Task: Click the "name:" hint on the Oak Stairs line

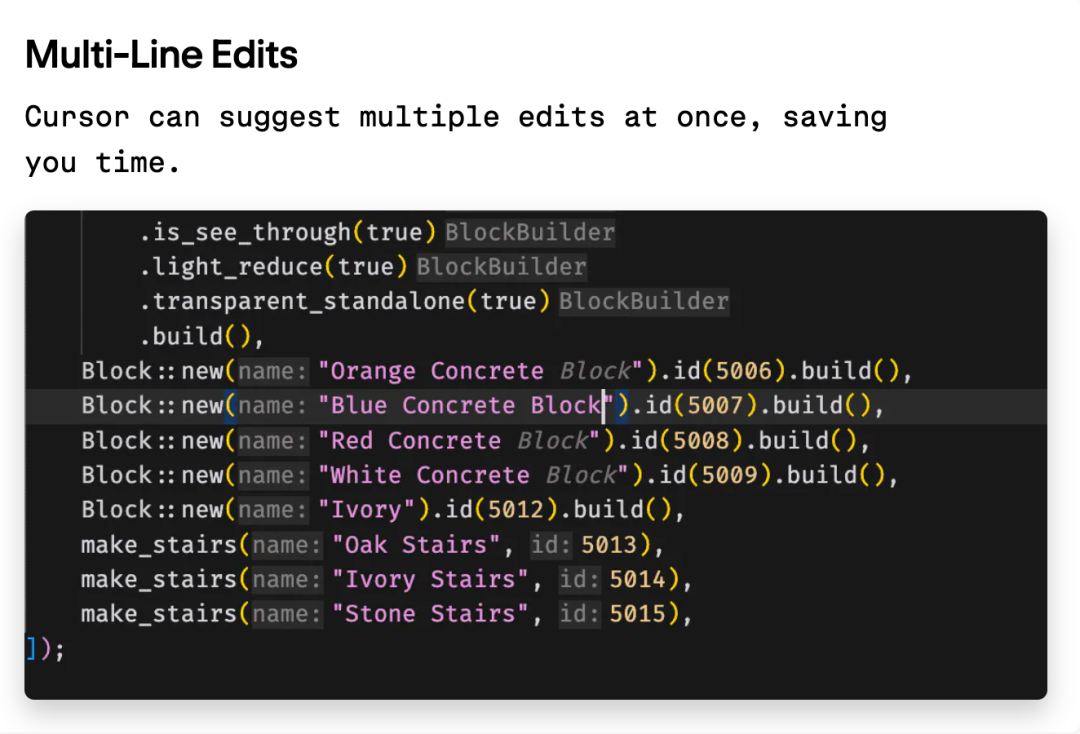Action: (287, 545)
